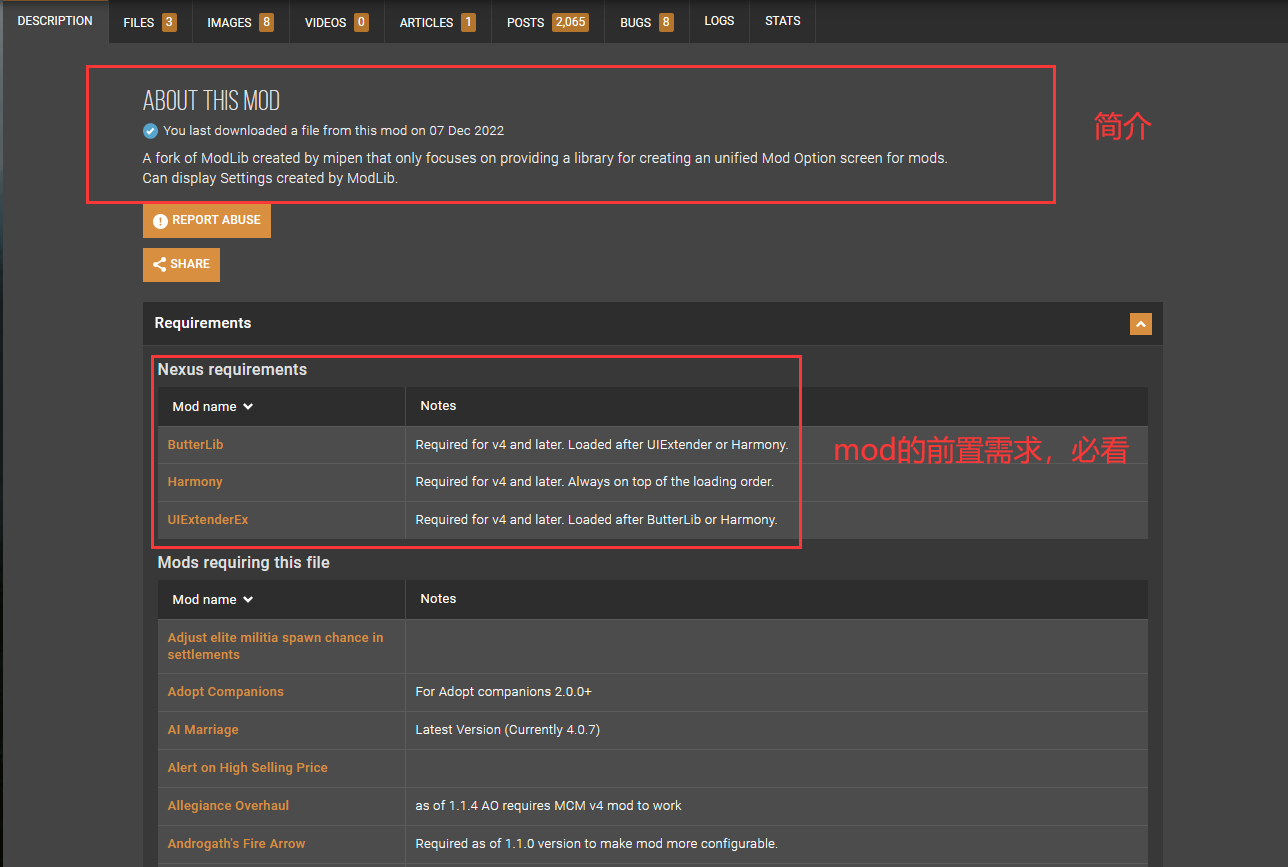The image size is (1288, 867).
Task: Open the Posts tab
Action: tap(548, 22)
